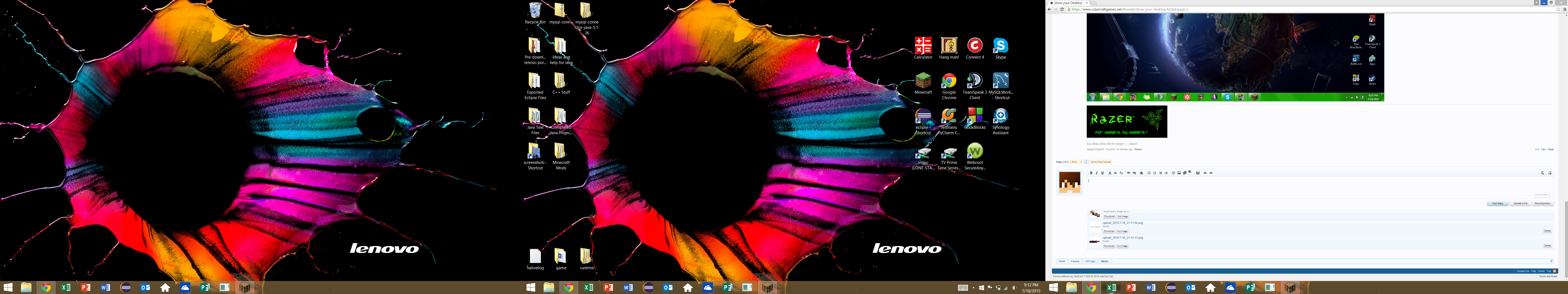This screenshot has width=1568, height=294.
Task: Show hidden icons arrow in system tray
Action: tap(973, 288)
